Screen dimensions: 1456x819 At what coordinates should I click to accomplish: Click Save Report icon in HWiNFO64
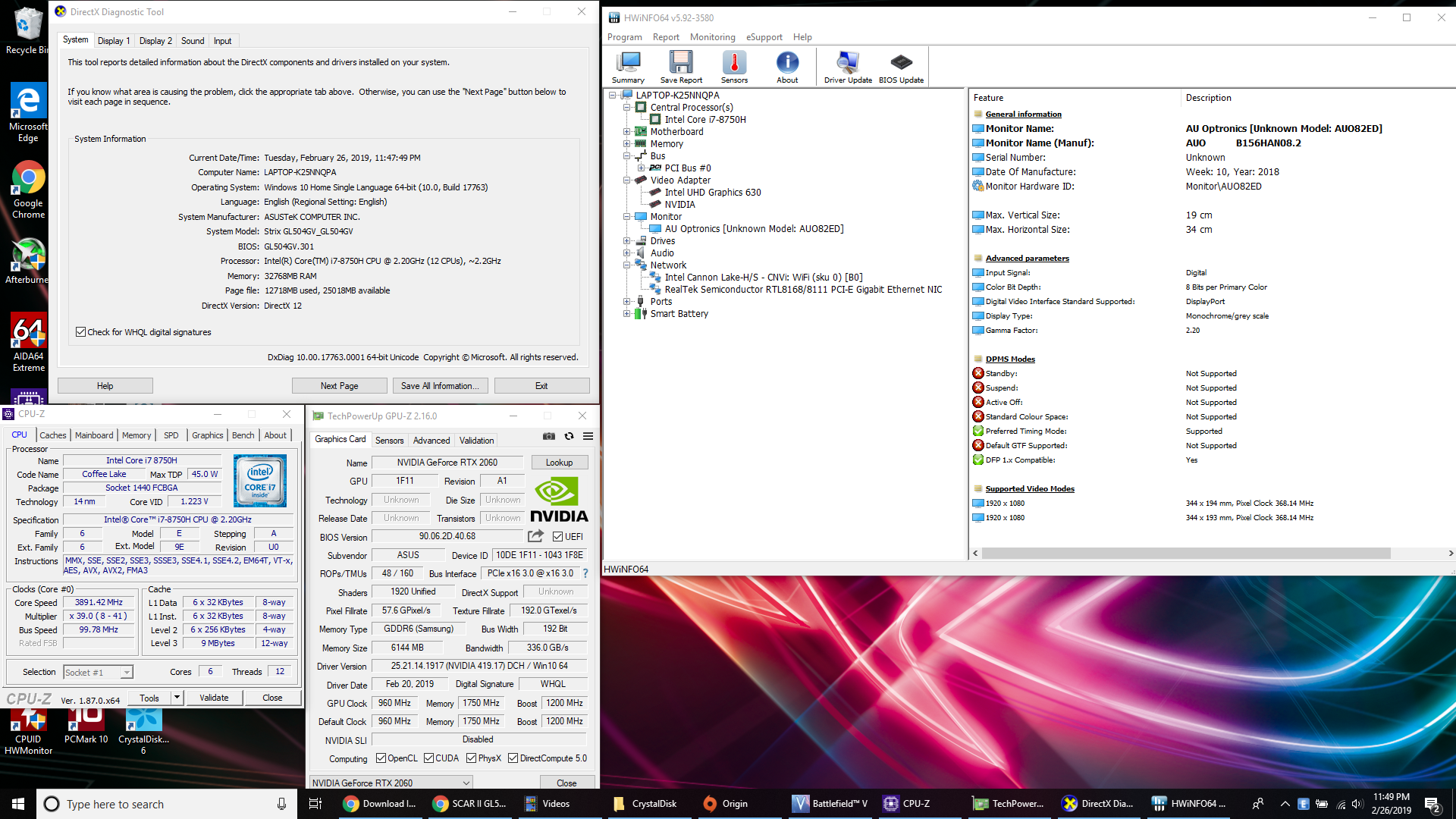pyautogui.click(x=681, y=67)
